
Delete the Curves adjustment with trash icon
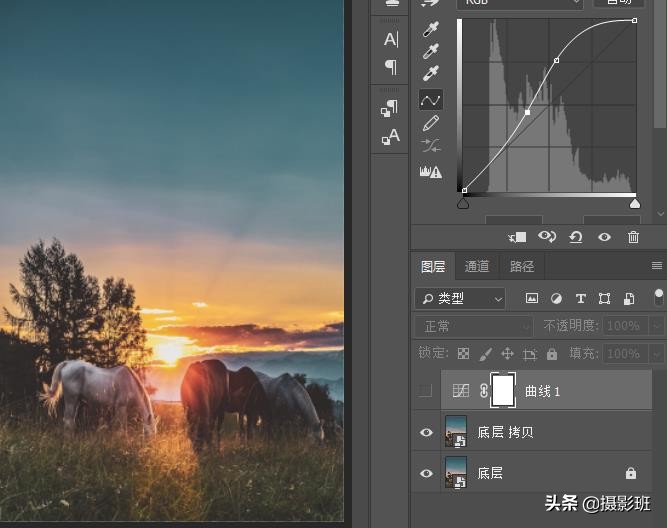point(633,237)
